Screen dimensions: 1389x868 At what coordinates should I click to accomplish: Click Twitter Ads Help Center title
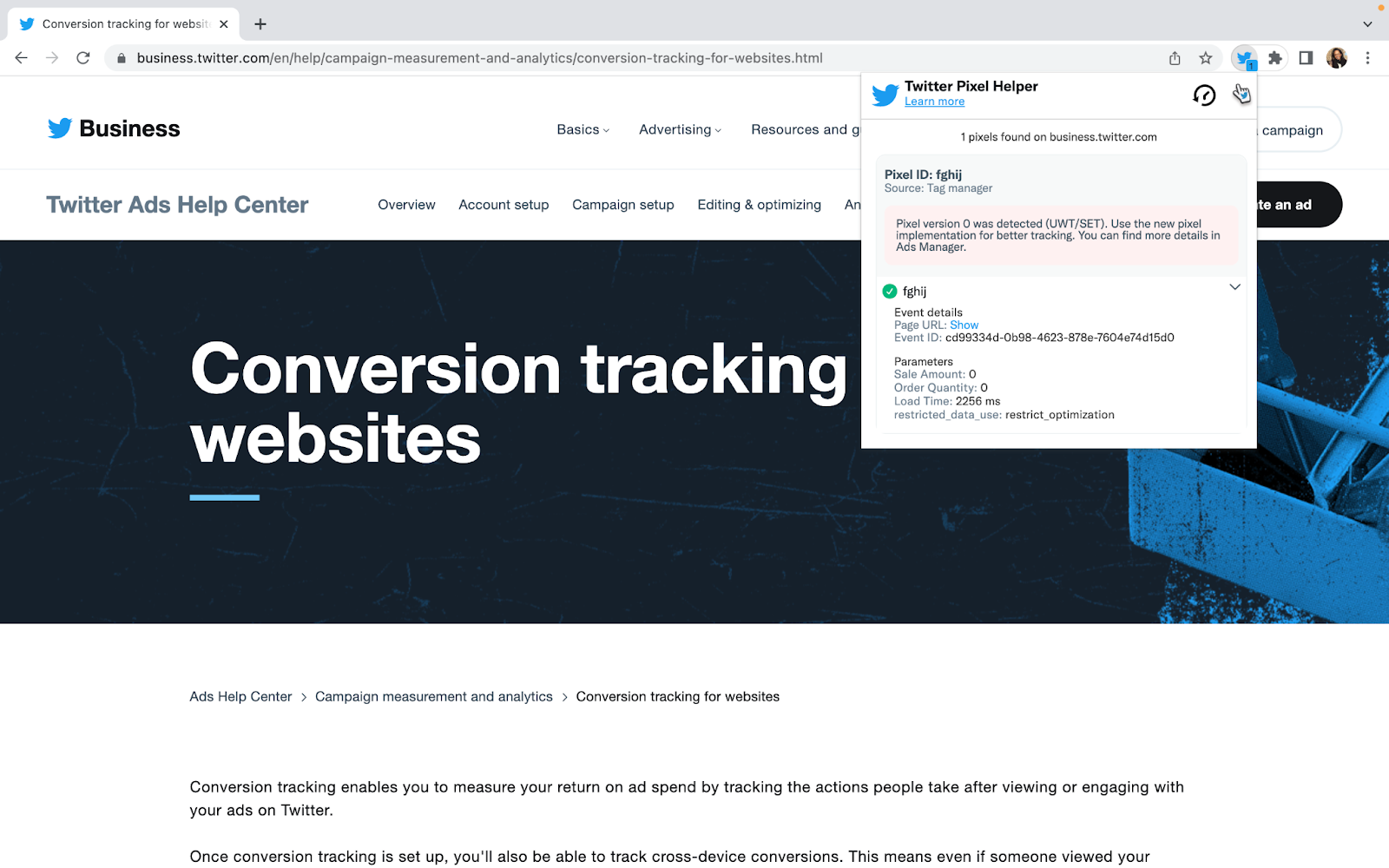pos(177,205)
